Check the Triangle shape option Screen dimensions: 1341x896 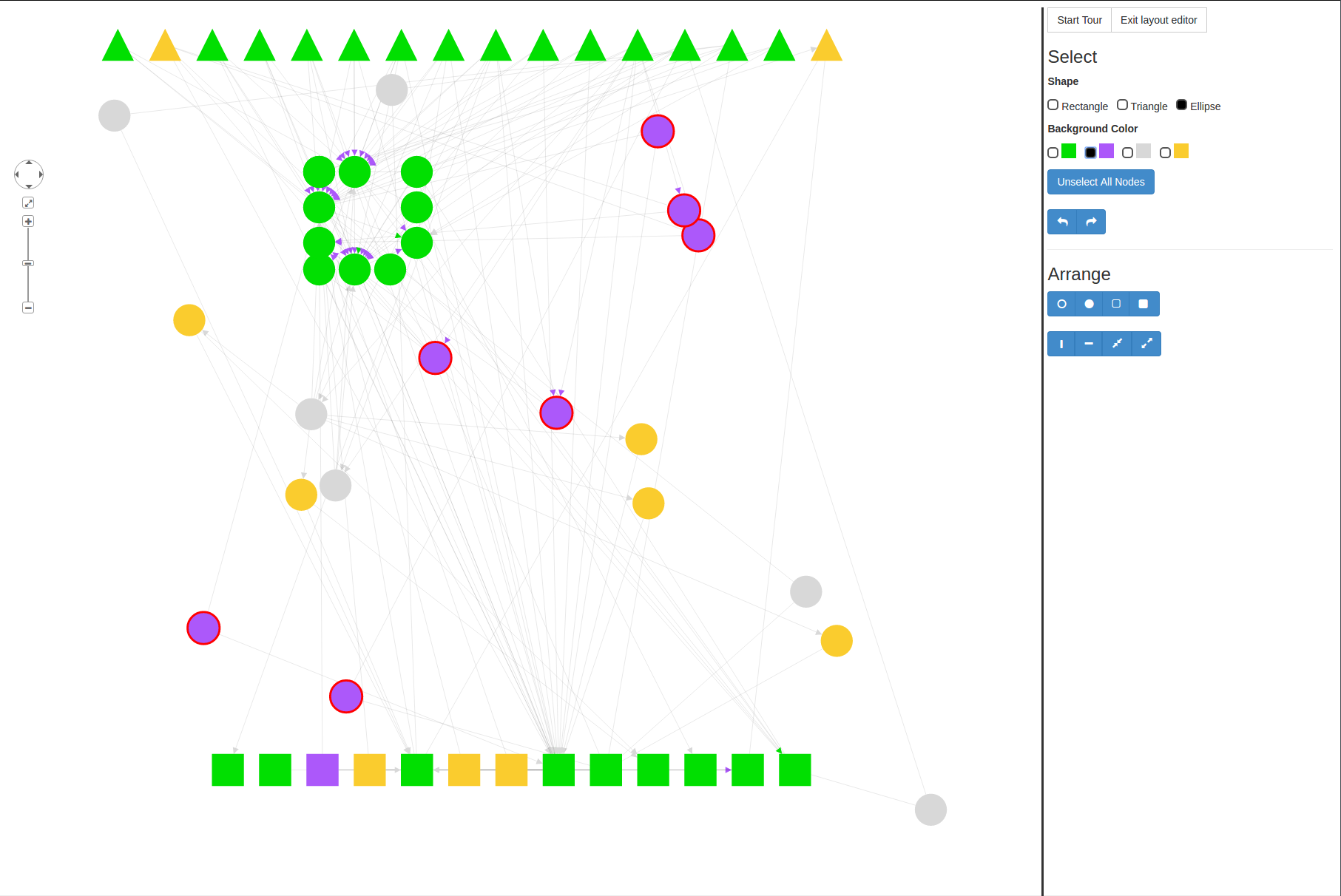[x=1122, y=106]
